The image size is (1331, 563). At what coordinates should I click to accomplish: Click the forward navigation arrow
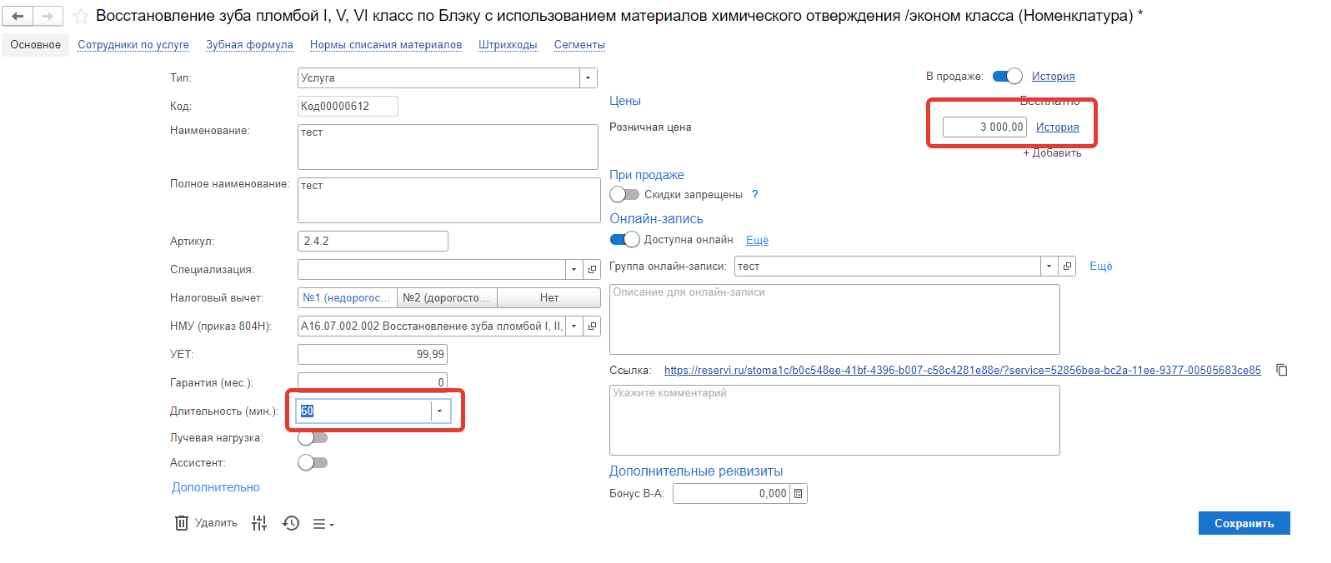(47, 17)
